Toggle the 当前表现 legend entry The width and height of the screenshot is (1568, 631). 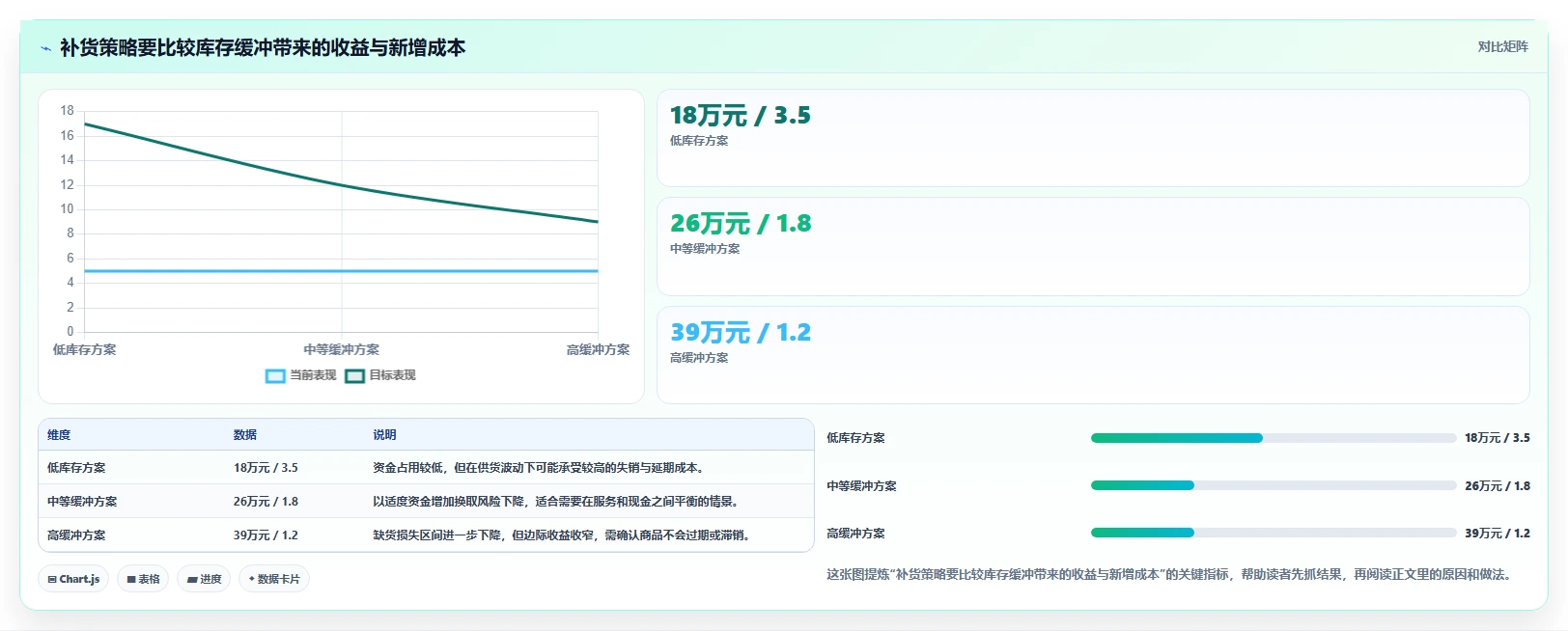(x=301, y=375)
